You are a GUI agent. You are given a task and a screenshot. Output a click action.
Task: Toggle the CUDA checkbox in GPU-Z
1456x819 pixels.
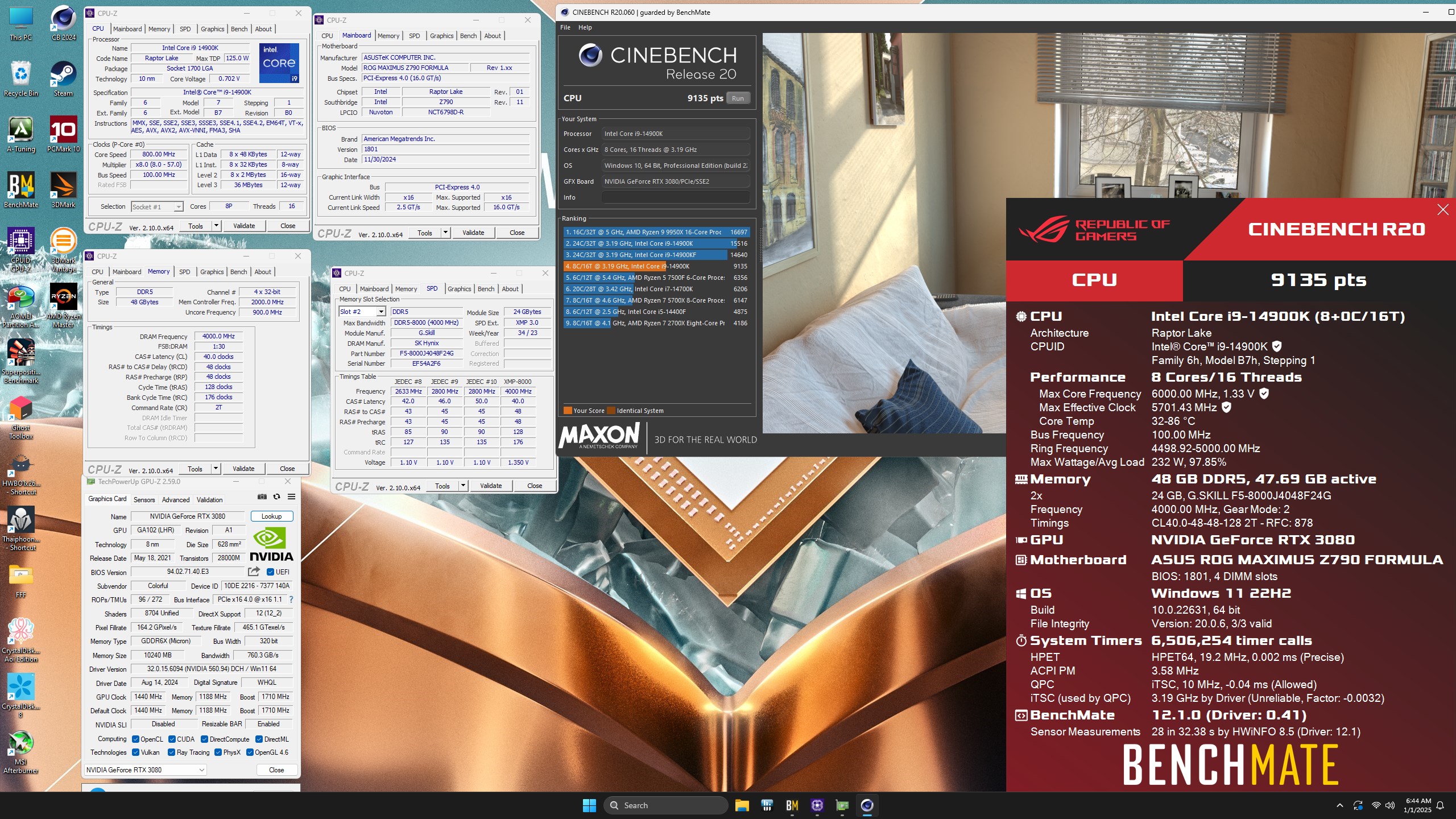tap(172, 739)
